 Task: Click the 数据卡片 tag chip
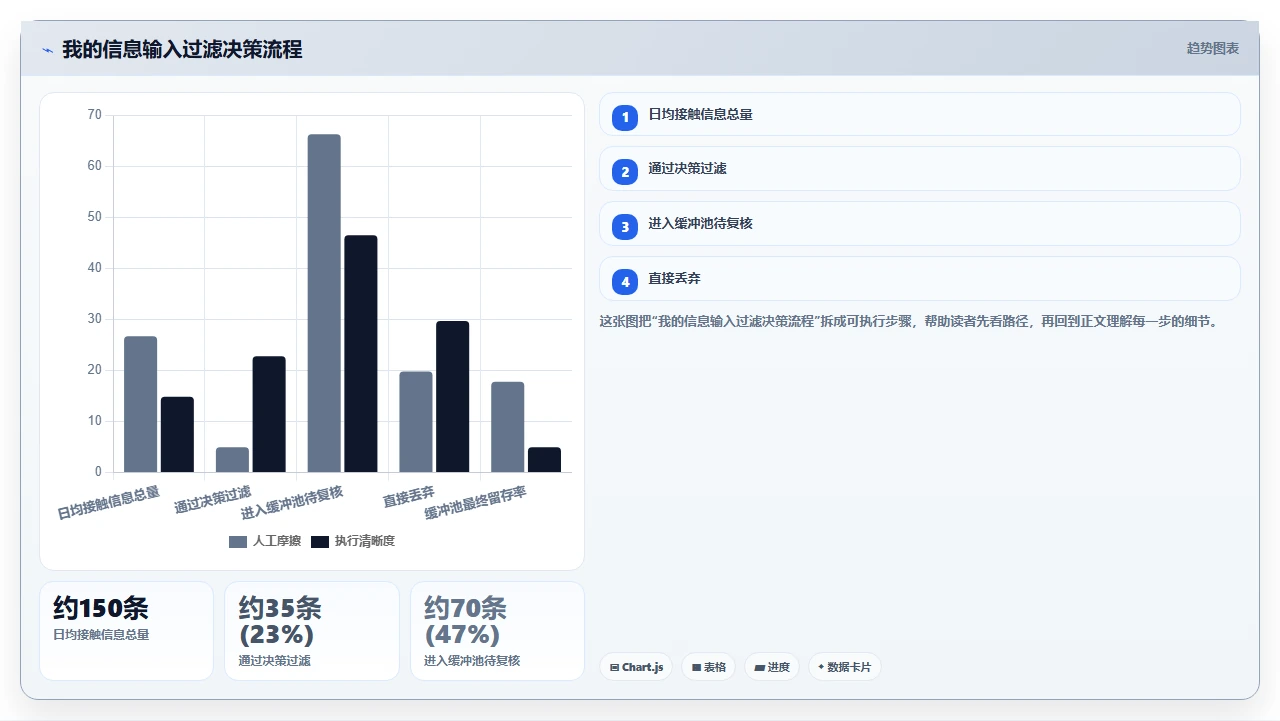click(845, 667)
